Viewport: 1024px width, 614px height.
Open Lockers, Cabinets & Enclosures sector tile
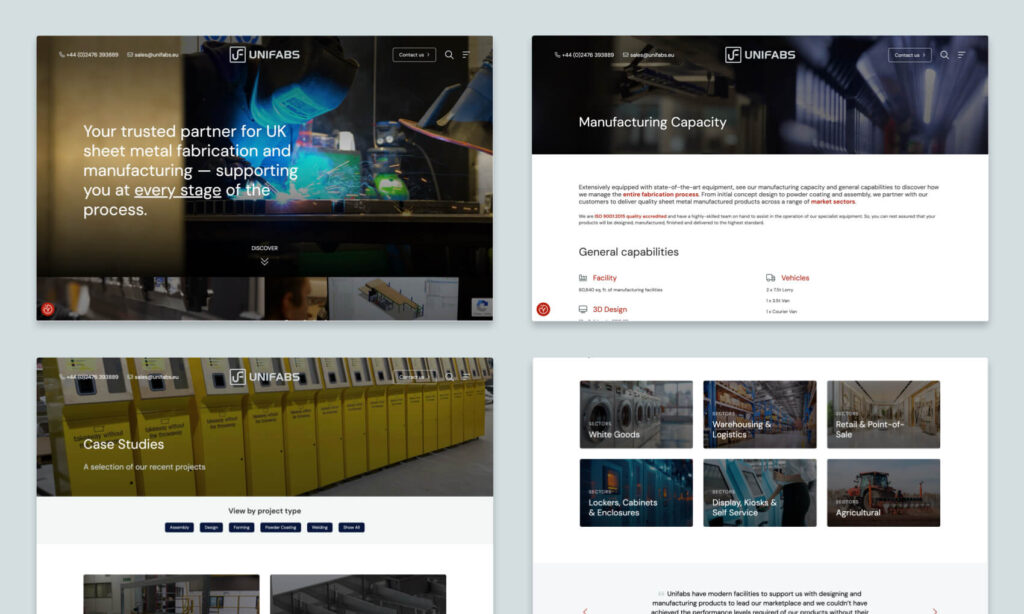635,493
